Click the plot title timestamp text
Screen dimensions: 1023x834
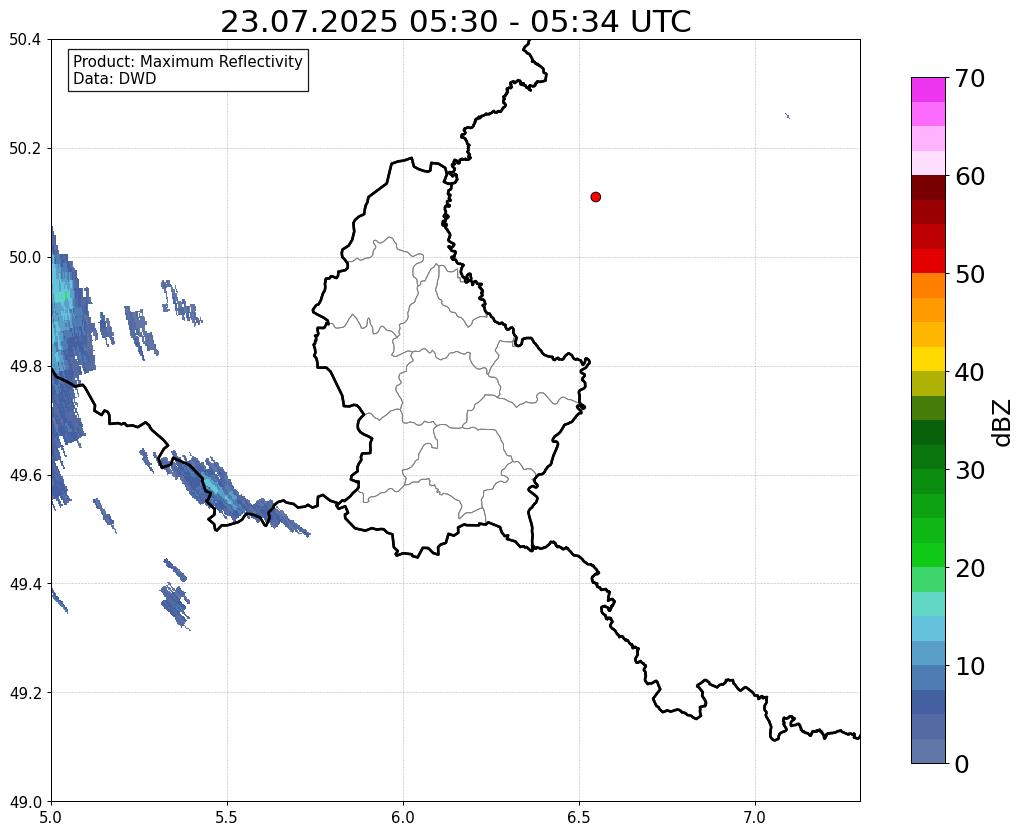455,22
